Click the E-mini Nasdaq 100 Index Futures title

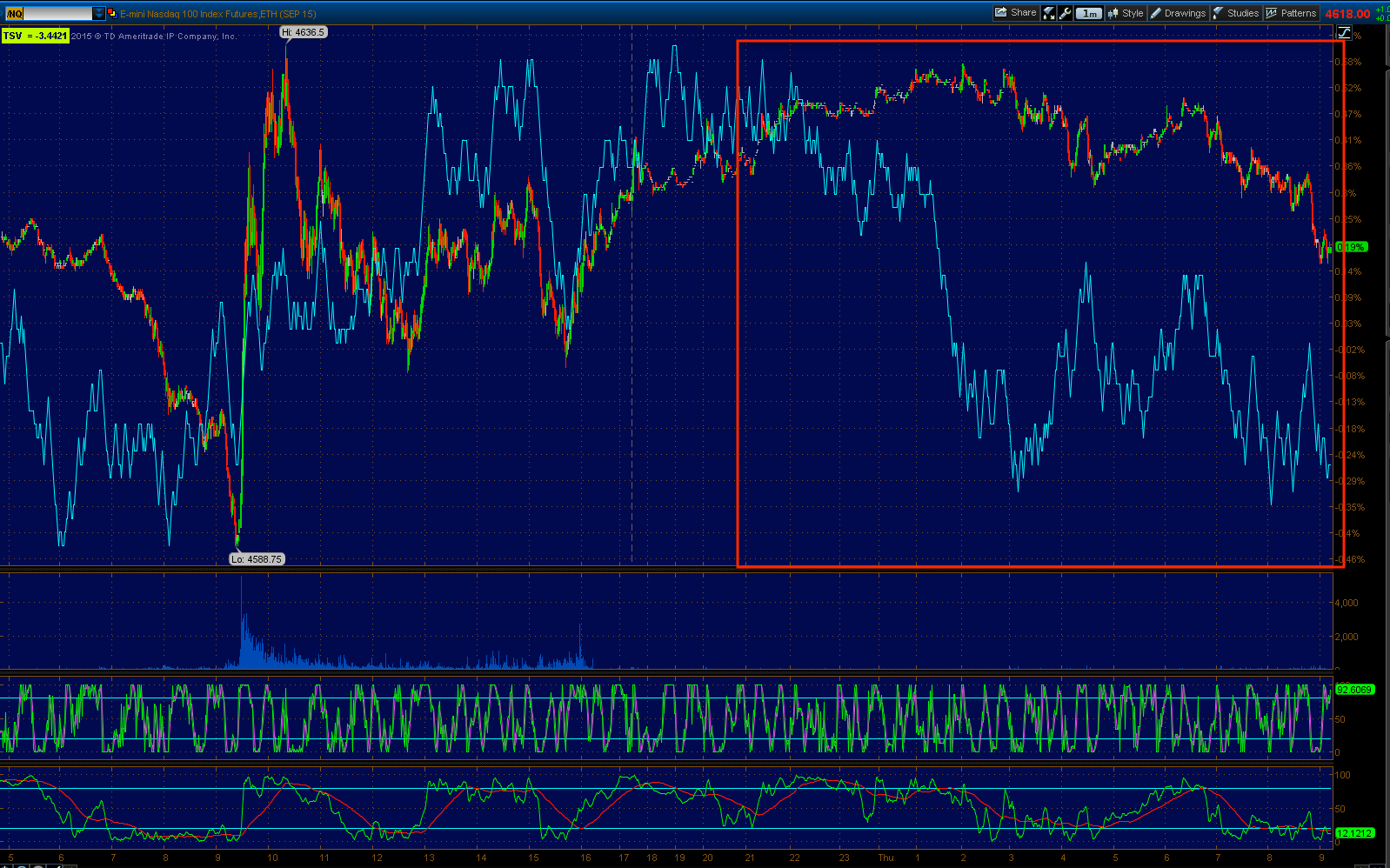[x=217, y=14]
